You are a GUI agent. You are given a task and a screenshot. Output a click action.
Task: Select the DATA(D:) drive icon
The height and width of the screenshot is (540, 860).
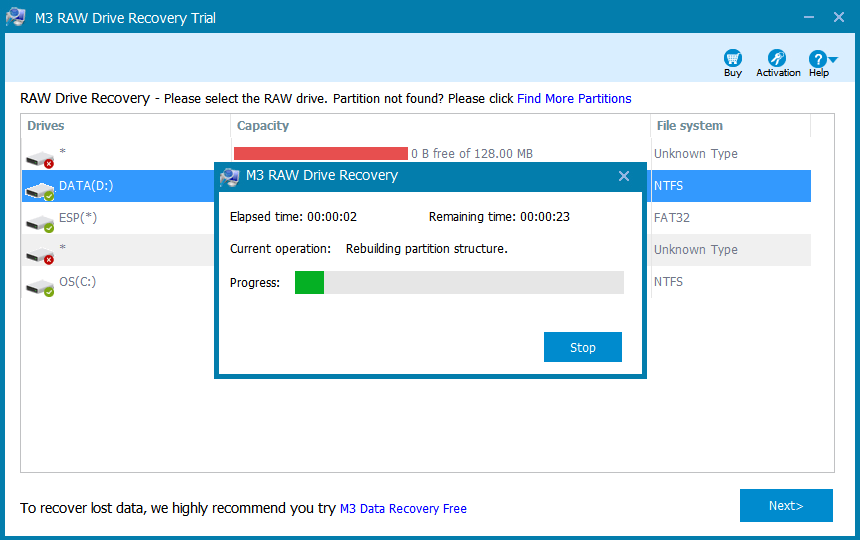(x=40, y=191)
